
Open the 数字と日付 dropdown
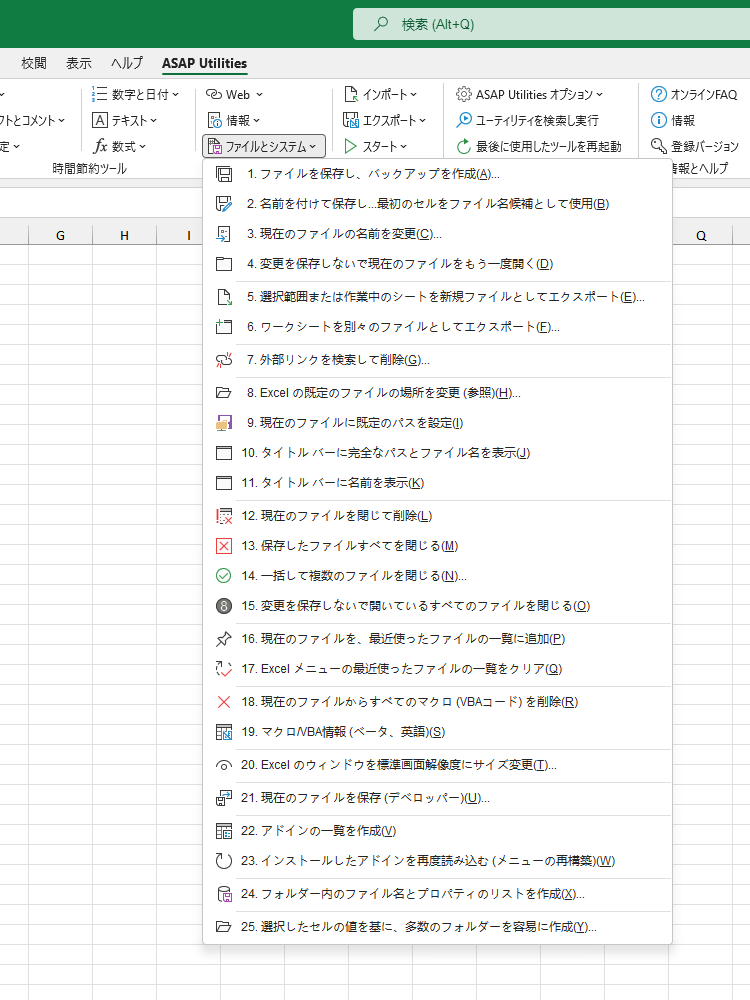pyautogui.click(x=135, y=94)
